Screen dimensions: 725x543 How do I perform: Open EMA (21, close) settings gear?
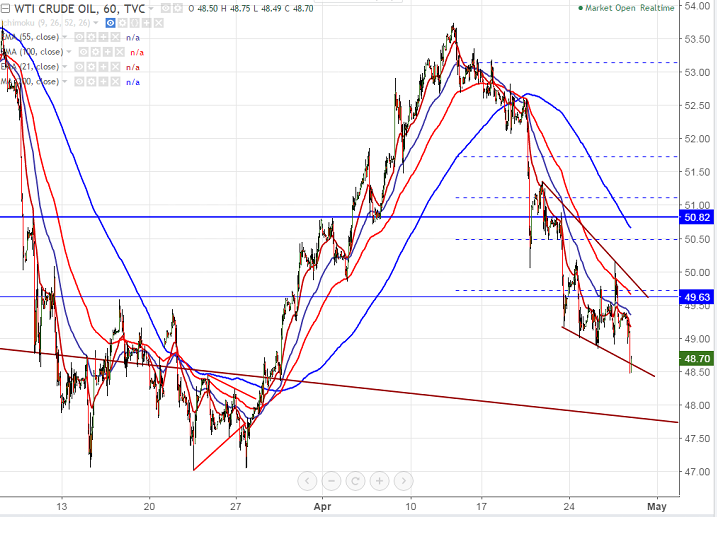[x=91, y=67]
